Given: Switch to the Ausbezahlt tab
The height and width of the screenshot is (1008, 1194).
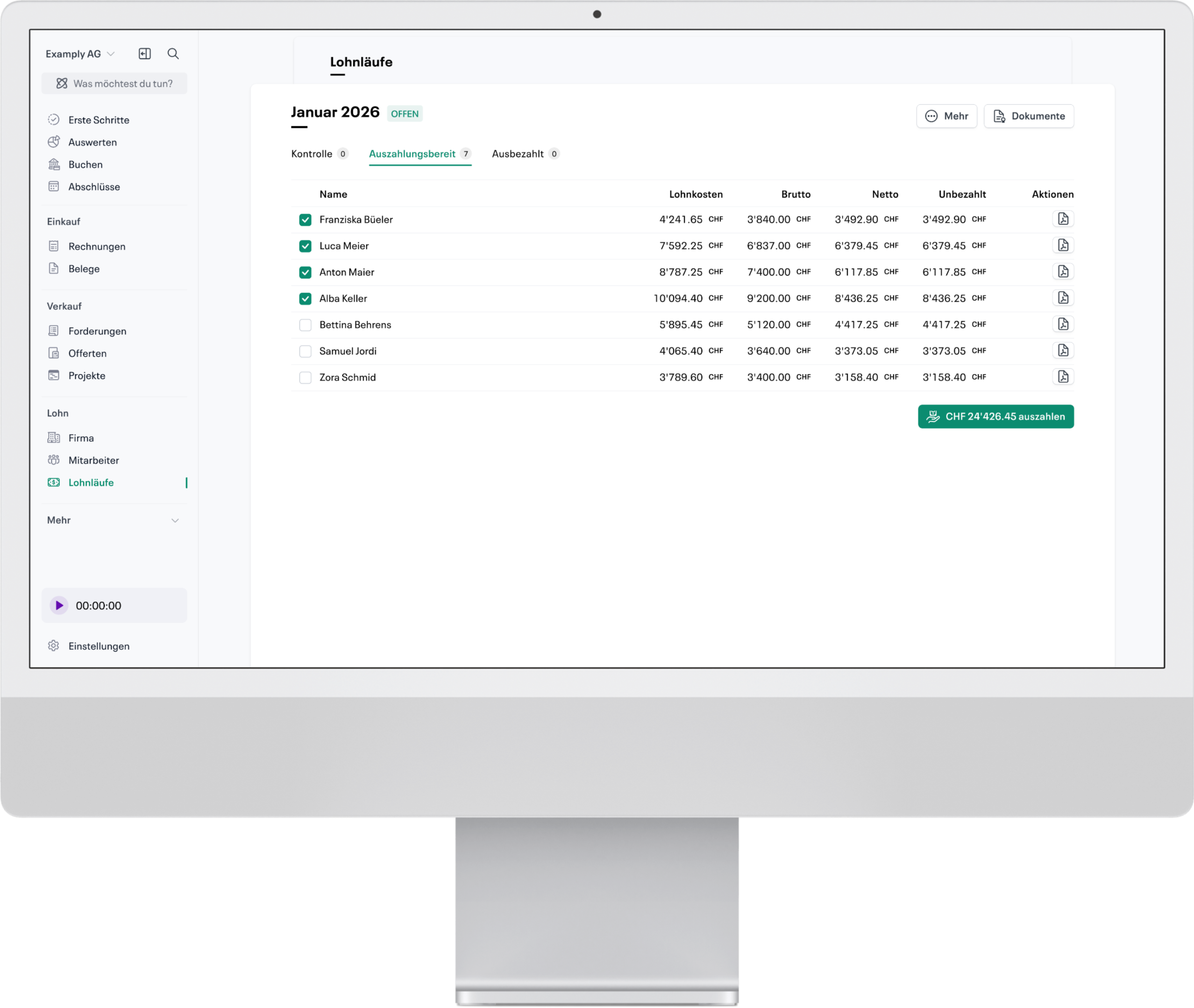Looking at the screenshot, I should coord(518,154).
